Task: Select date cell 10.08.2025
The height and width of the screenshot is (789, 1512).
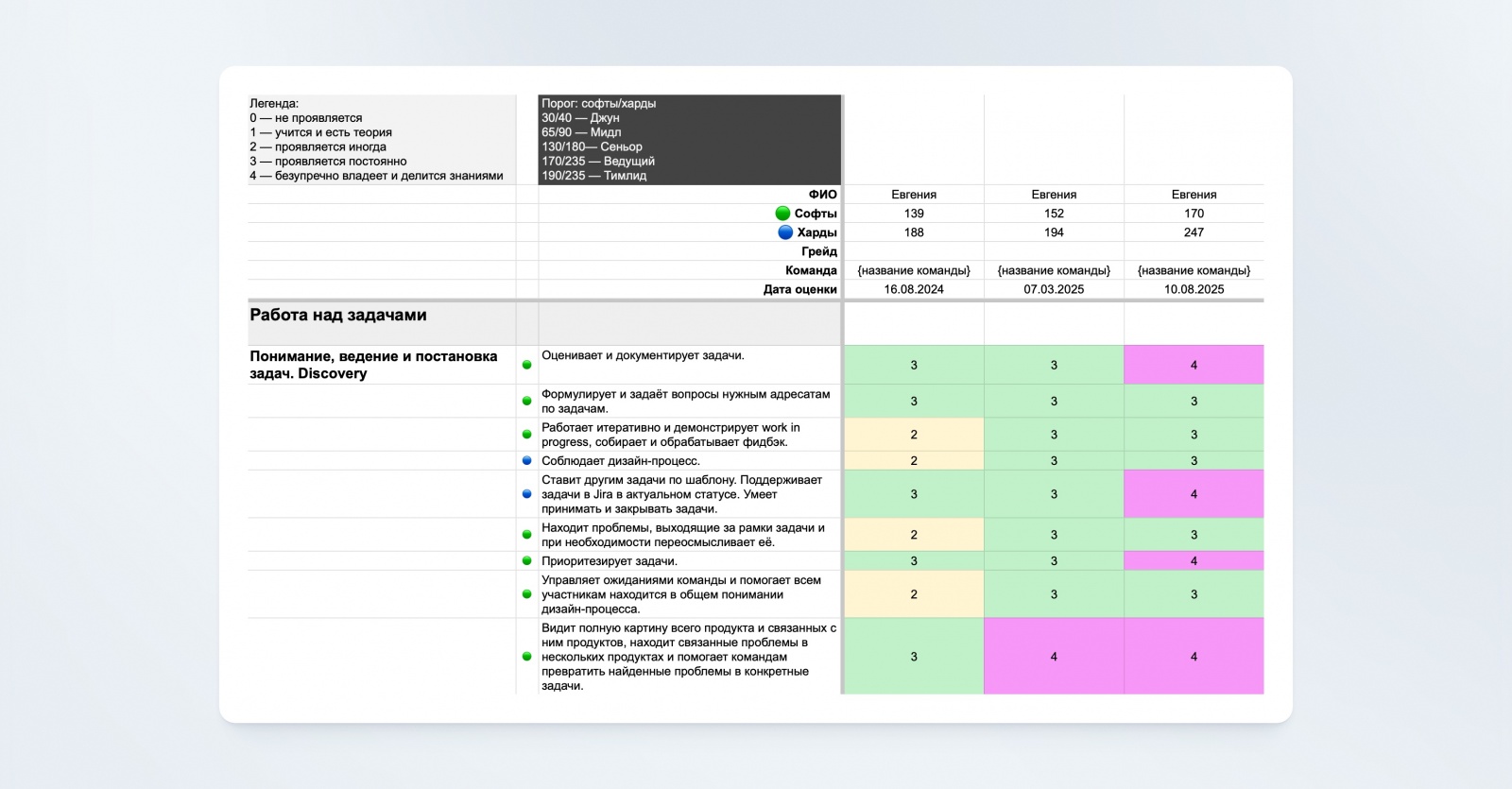Action: [x=1194, y=289]
